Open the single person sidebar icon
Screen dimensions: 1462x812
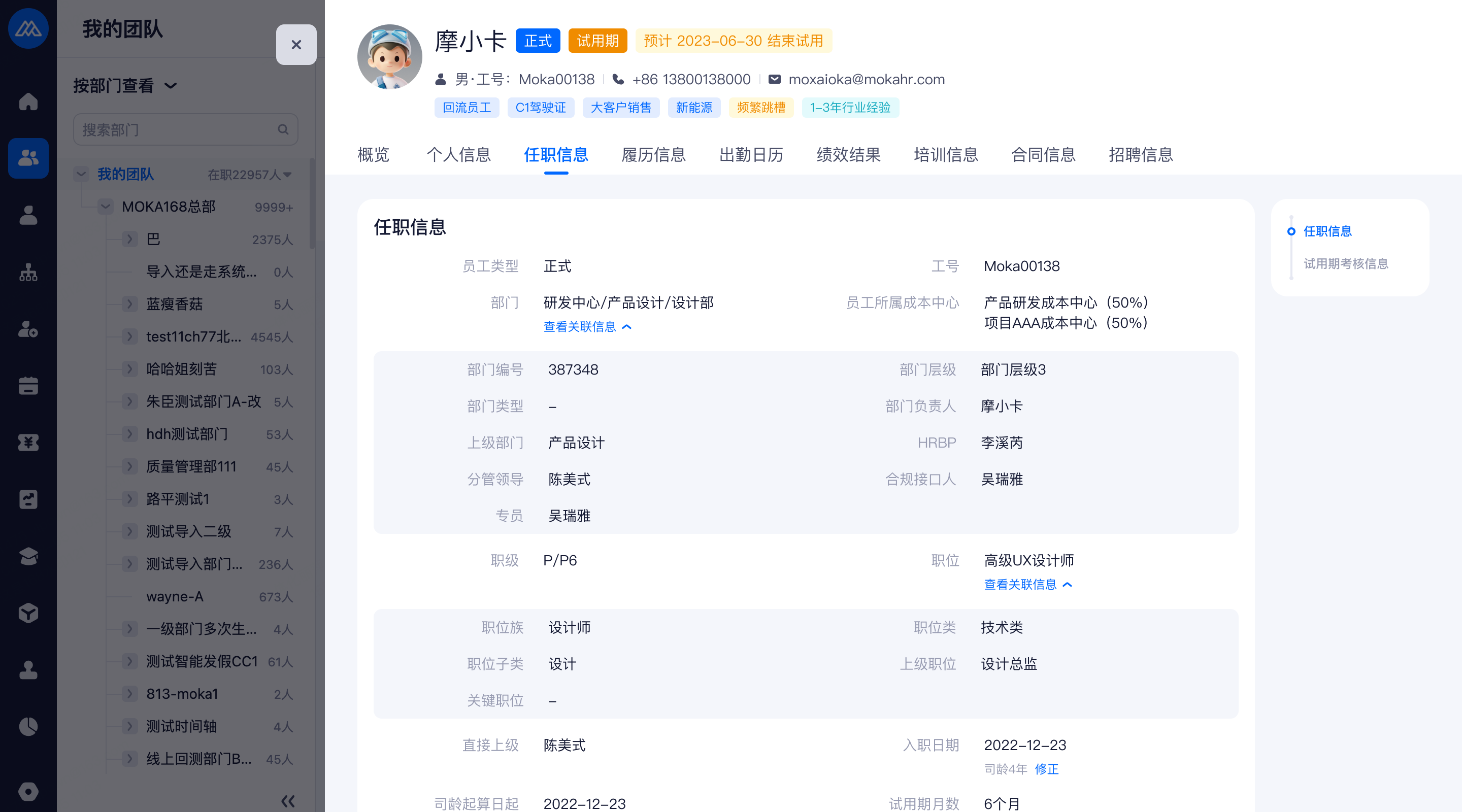point(28,215)
